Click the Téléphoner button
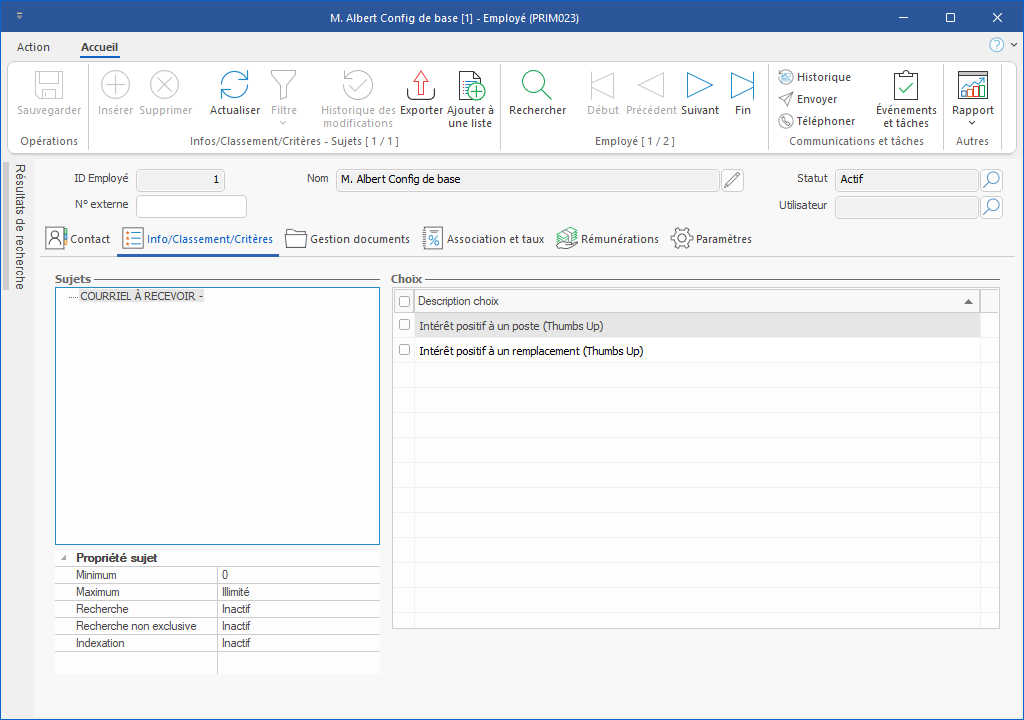Screen dimensions: 1024x720 coord(816,121)
